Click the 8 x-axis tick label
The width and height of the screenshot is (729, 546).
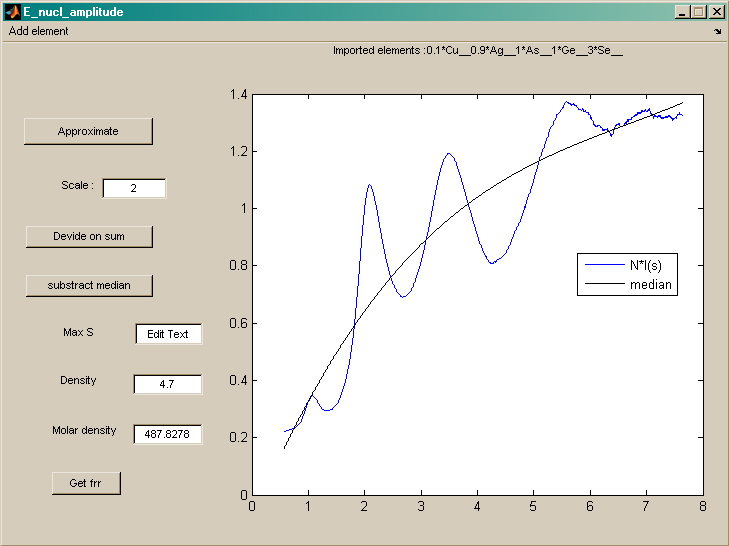tap(702, 506)
